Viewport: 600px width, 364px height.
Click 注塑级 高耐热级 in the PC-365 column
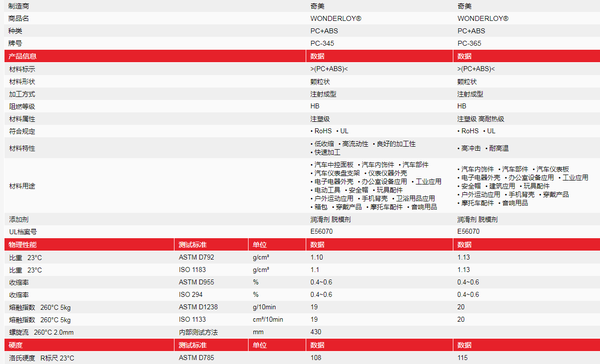coord(481,119)
